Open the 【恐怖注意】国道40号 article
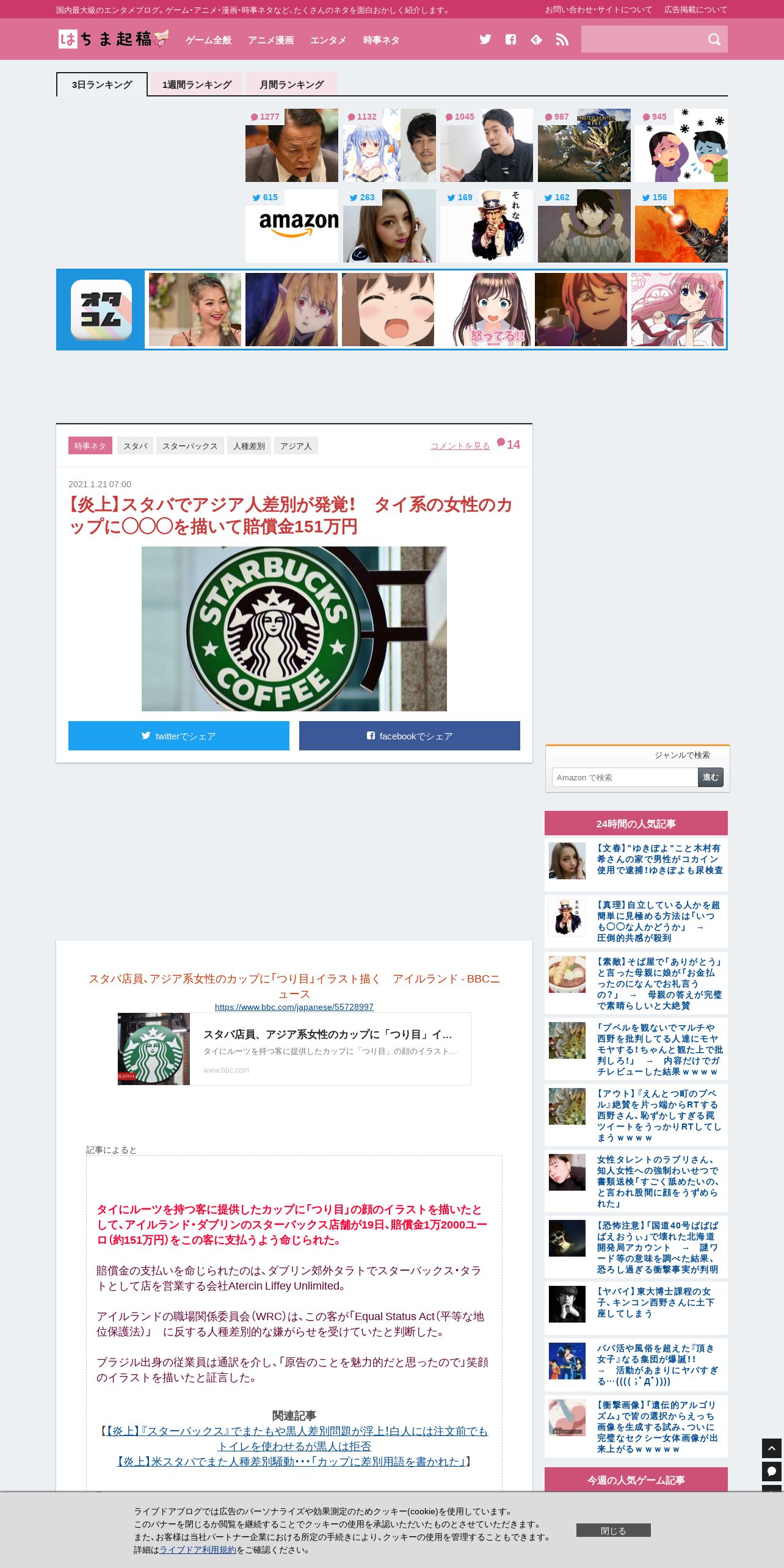Viewport: 784px width, 1568px height. tap(636, 1247)
